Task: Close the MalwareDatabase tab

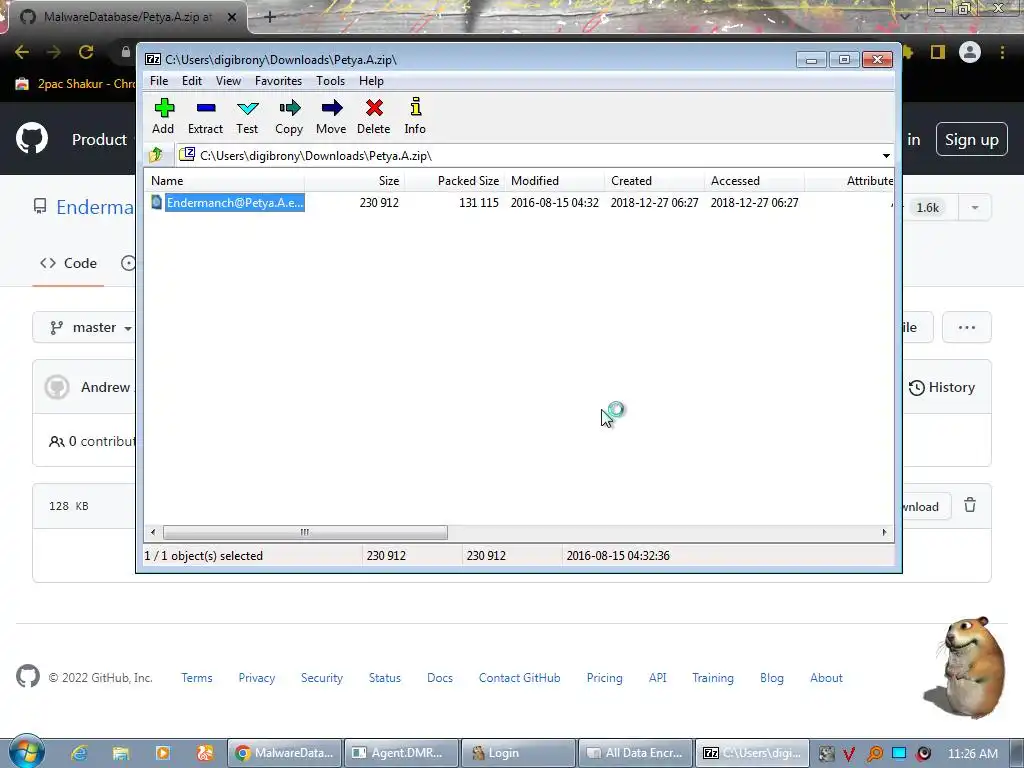Action: [232, 17]
